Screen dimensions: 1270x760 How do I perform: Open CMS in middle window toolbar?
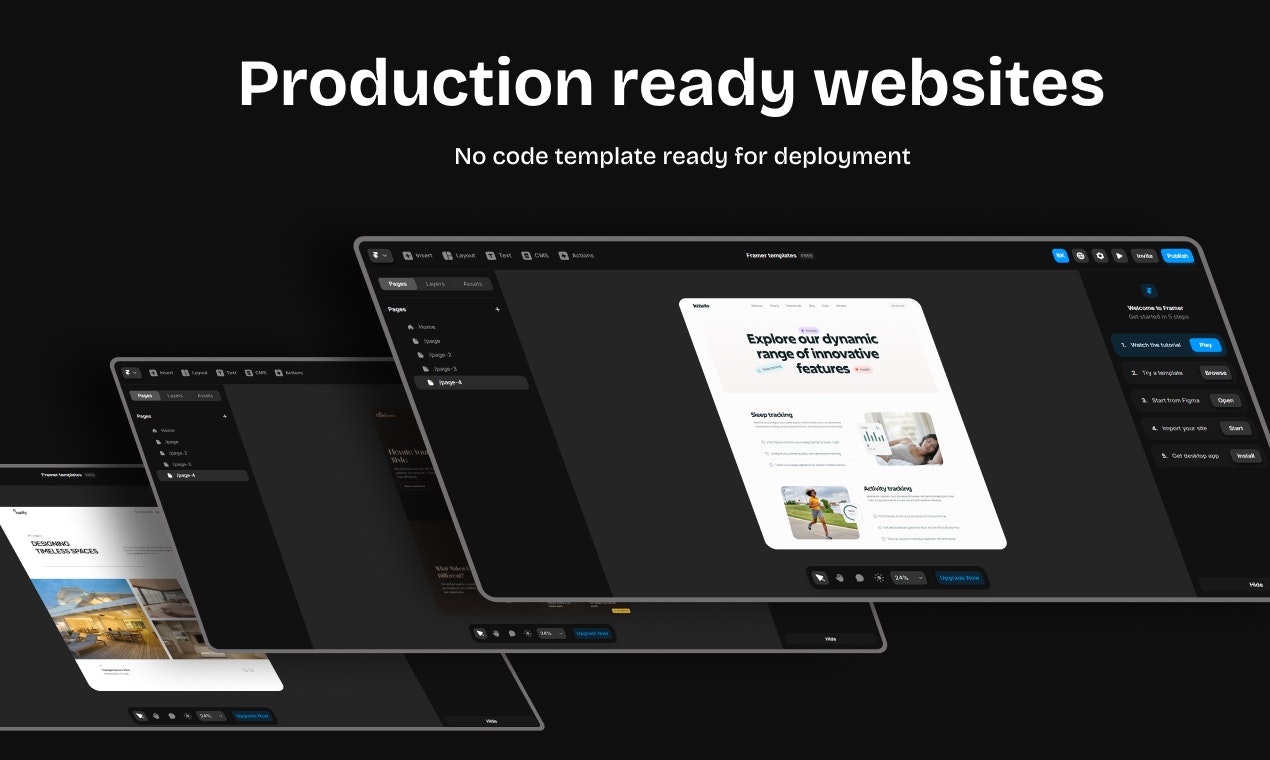click(x=256, y=372)
